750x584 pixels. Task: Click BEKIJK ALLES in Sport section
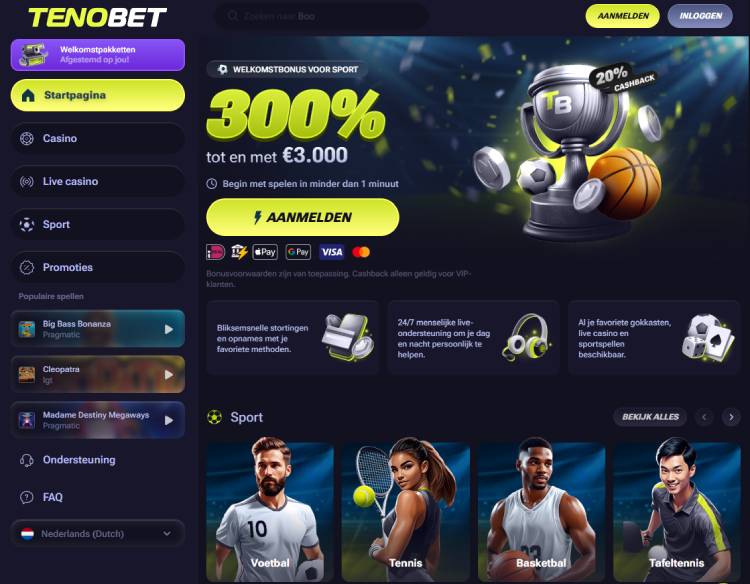click(650, 417)
